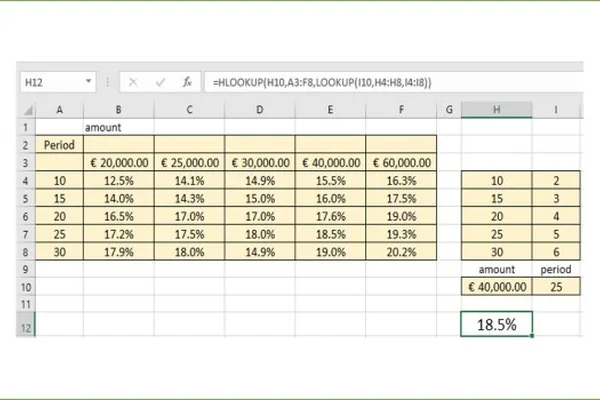Select the 14.9% cell in row 8
Image resolution: width=600 pixels, height=400 pixels.
(260, 252)
